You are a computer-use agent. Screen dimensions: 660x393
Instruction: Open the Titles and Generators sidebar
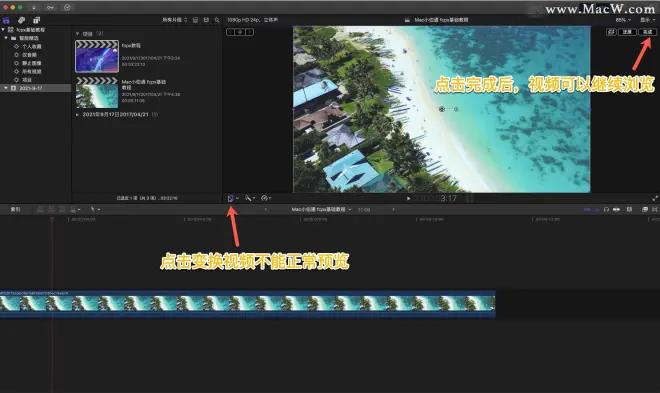point(37,20)
